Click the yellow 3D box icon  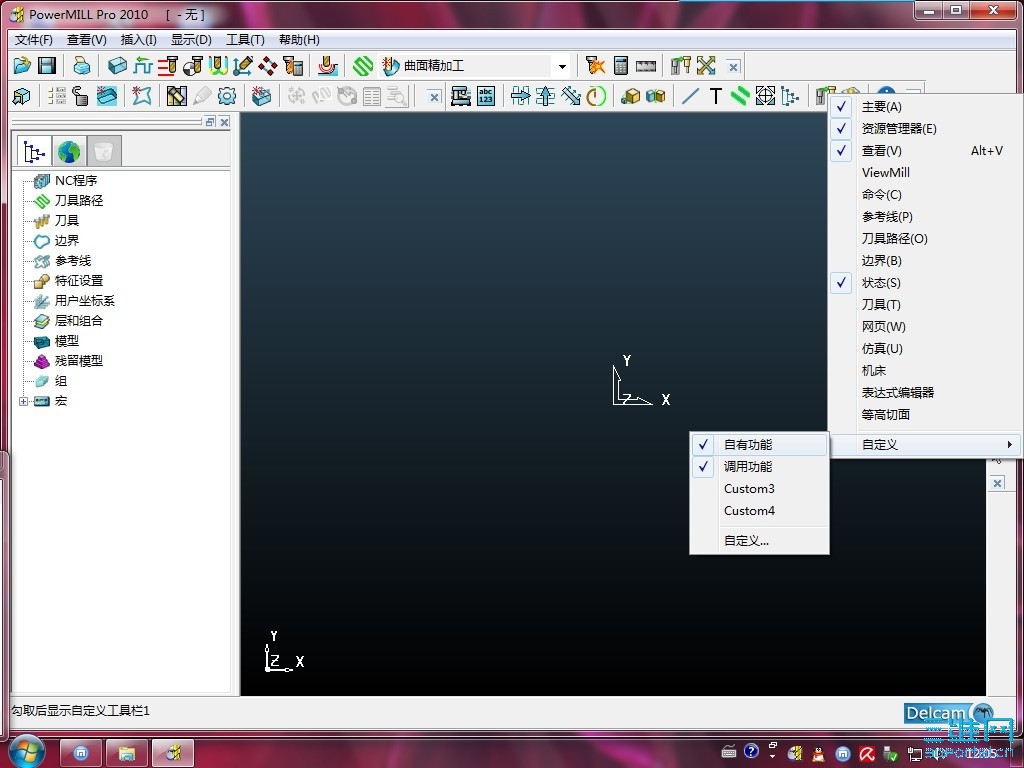630,97
